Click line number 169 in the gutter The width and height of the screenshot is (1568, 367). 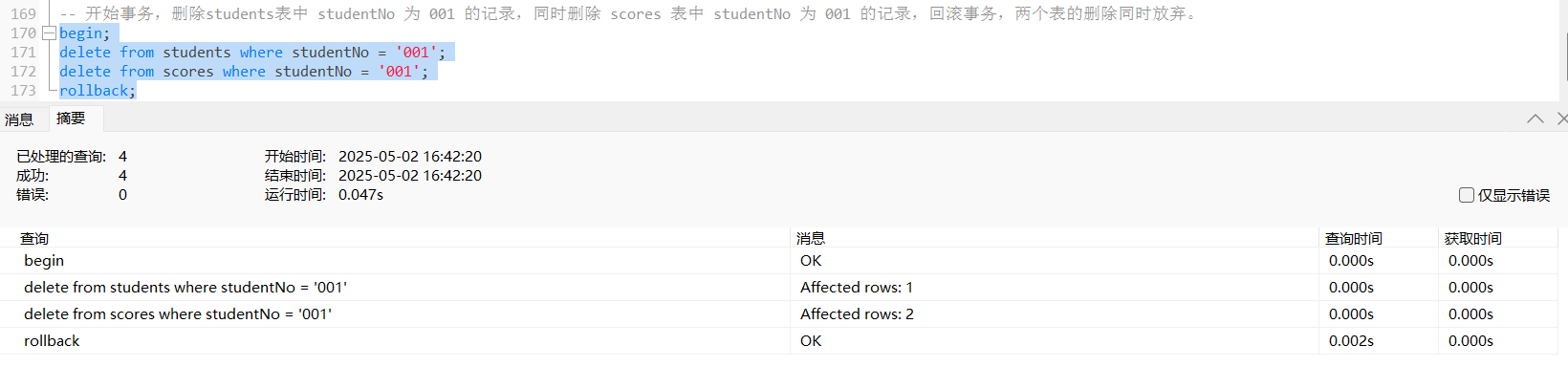pos(23,14)
